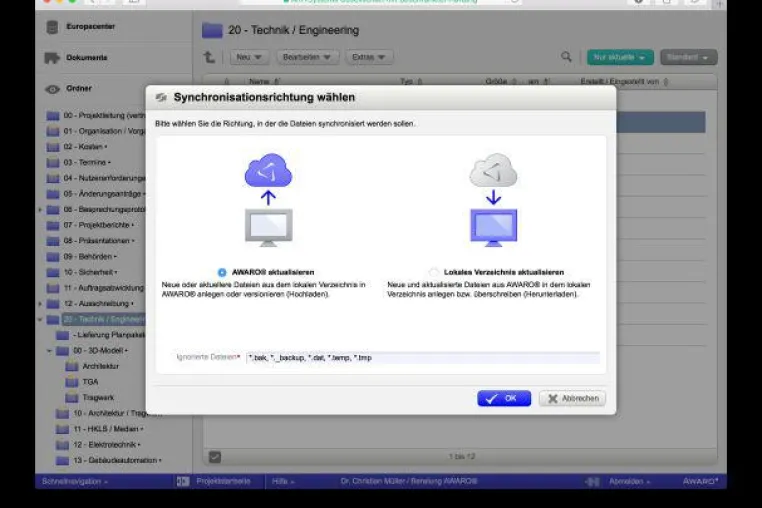This screenshot has width=762, height=508.
Task: Select folder 04 - Nutzeranforderungen
Action: [104, 178]
